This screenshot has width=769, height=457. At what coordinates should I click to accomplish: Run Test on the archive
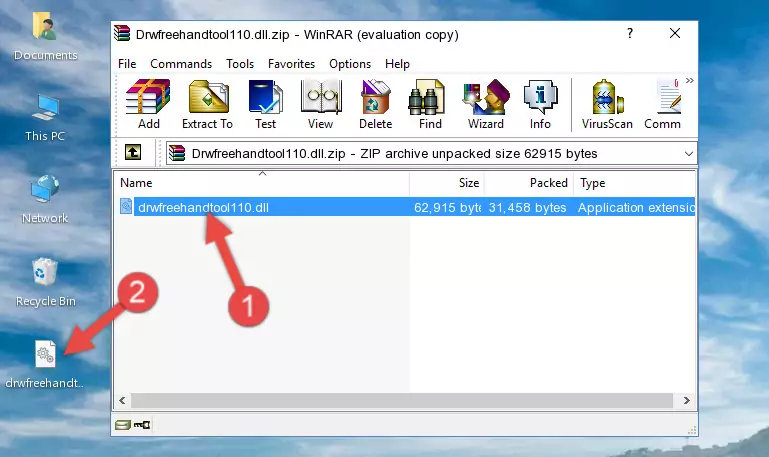tap(265, 104)
